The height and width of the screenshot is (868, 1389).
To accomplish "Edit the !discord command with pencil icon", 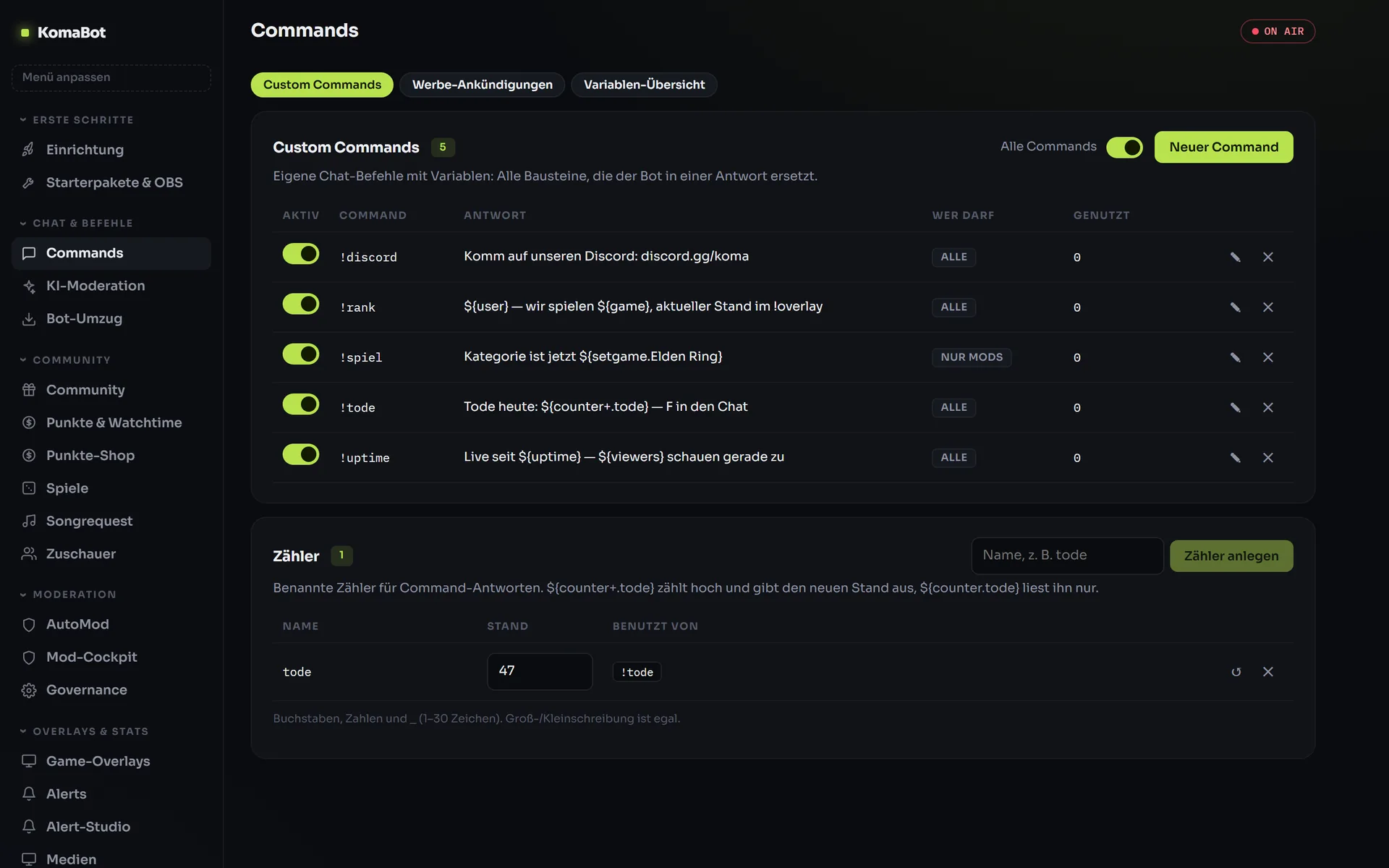I will pyautogui.click(x=1235, y=257).
